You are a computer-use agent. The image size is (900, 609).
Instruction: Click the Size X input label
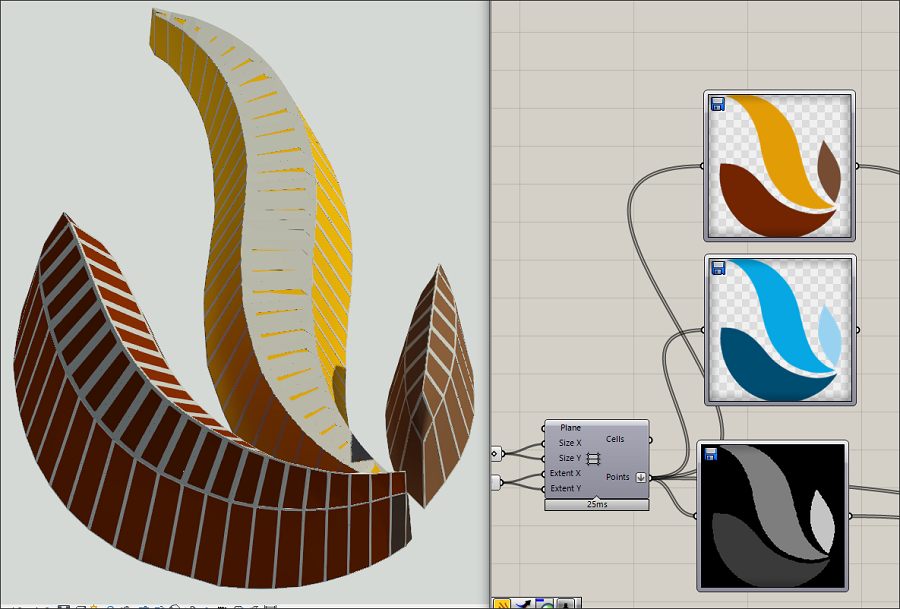(570, 443)
